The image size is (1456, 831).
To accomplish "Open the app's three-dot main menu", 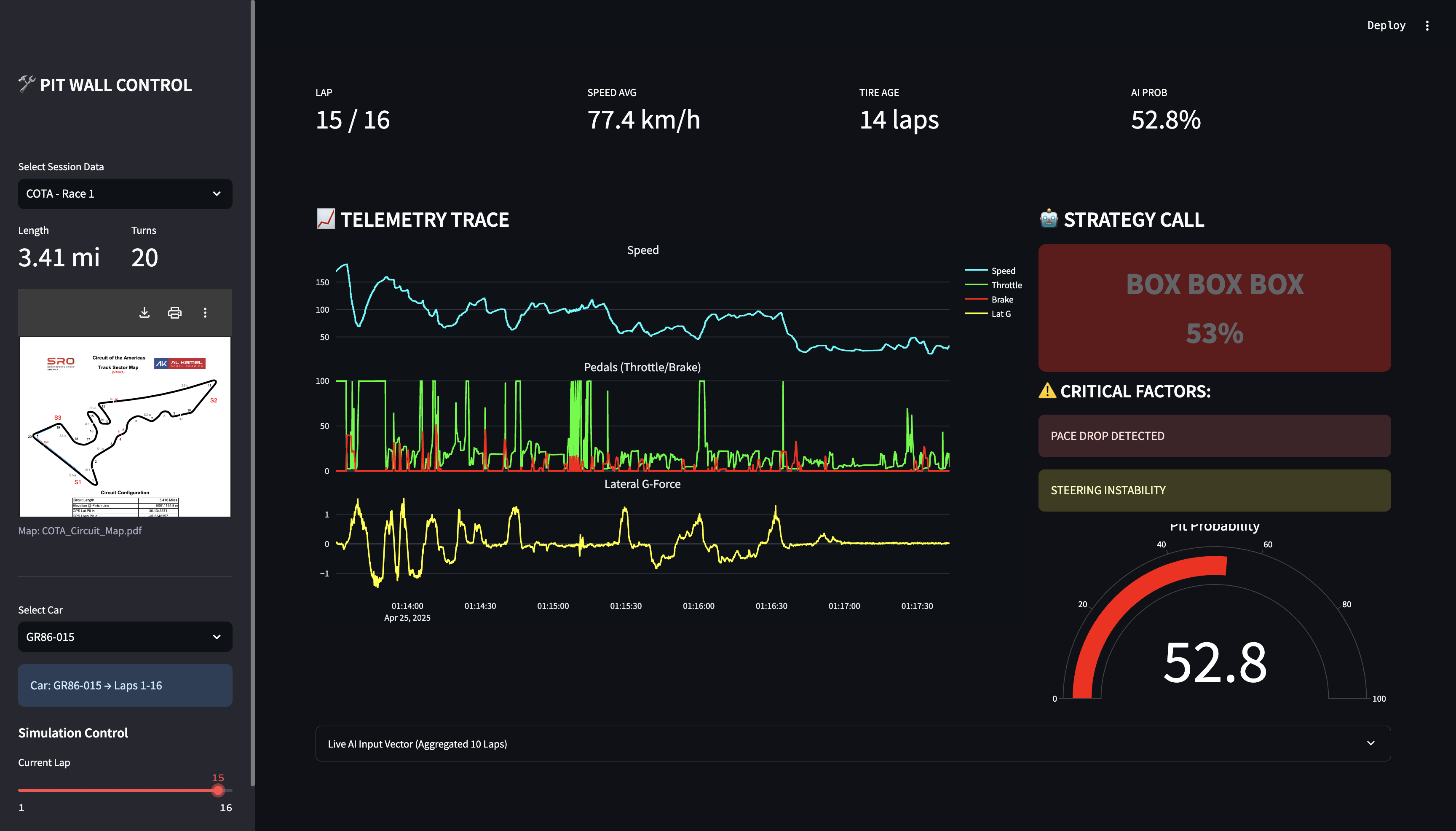I will (1427, 26).
